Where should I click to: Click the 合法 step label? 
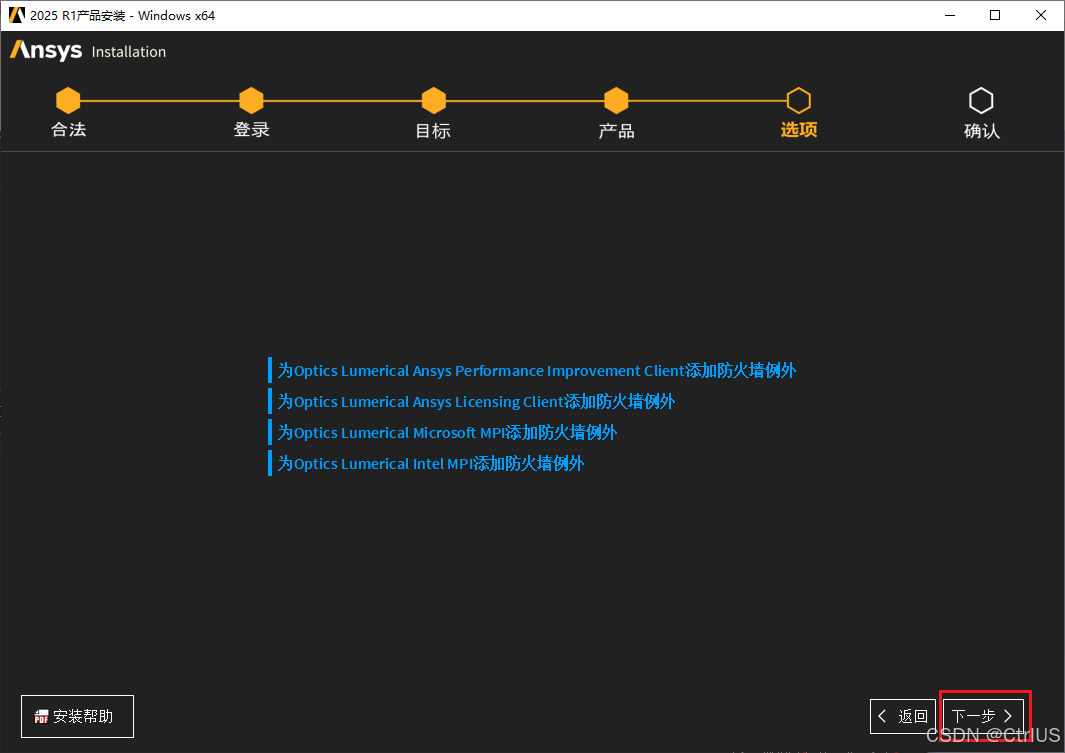pyautogui.click(x=69, y=130)
